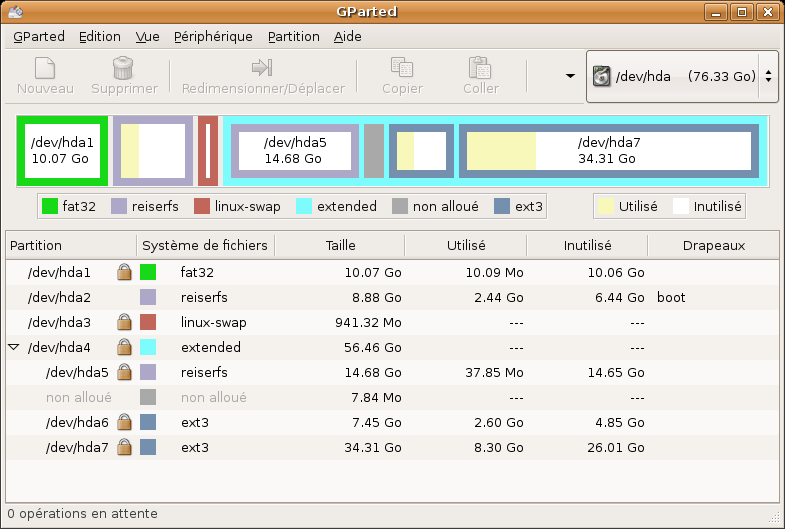Click the padlock icon on the /dev/hda4 row
The height and width of the screenshot is (529, 785).
pyautogui.click(x=124, y=347)
